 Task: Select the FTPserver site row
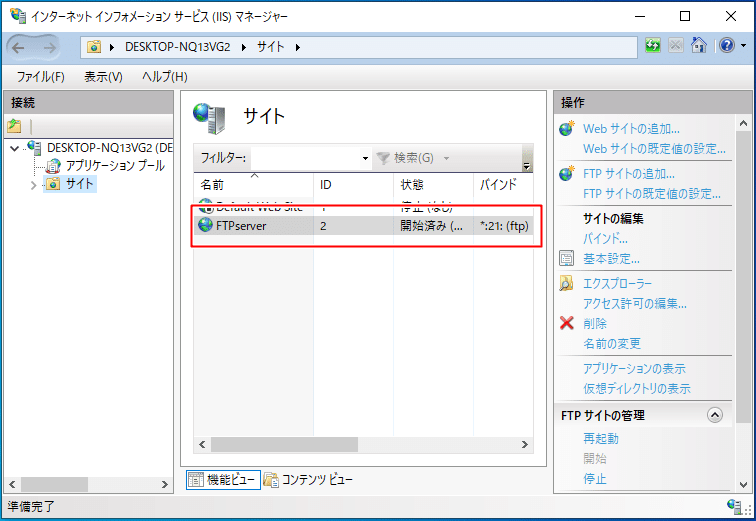click(364, 226)
